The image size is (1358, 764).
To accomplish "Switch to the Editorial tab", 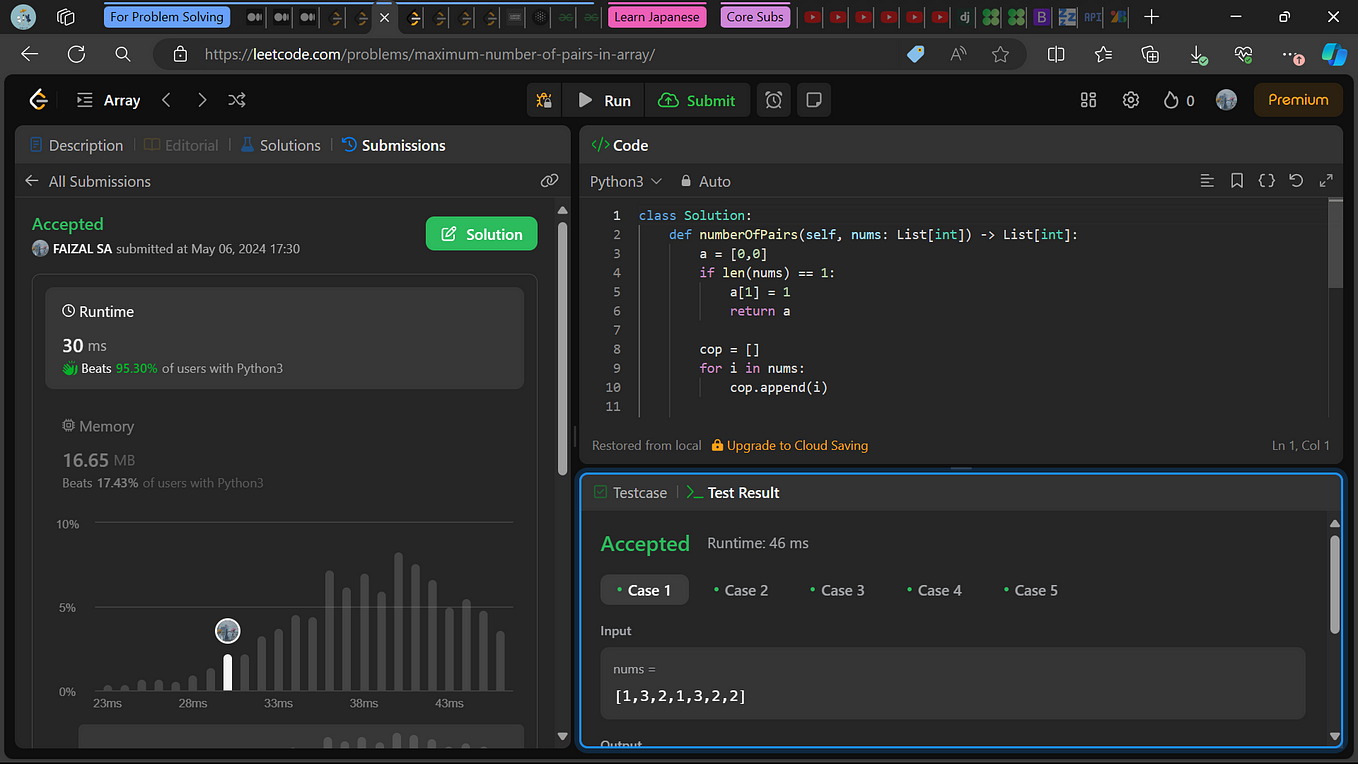I will point(181,145).
